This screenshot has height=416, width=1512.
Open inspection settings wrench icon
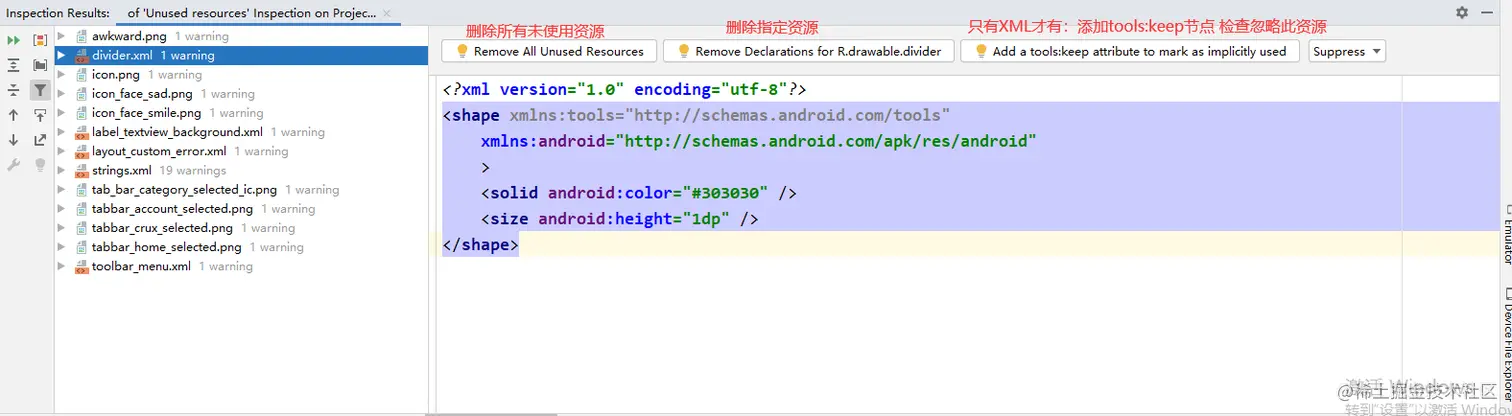click(x=14, y=165)
